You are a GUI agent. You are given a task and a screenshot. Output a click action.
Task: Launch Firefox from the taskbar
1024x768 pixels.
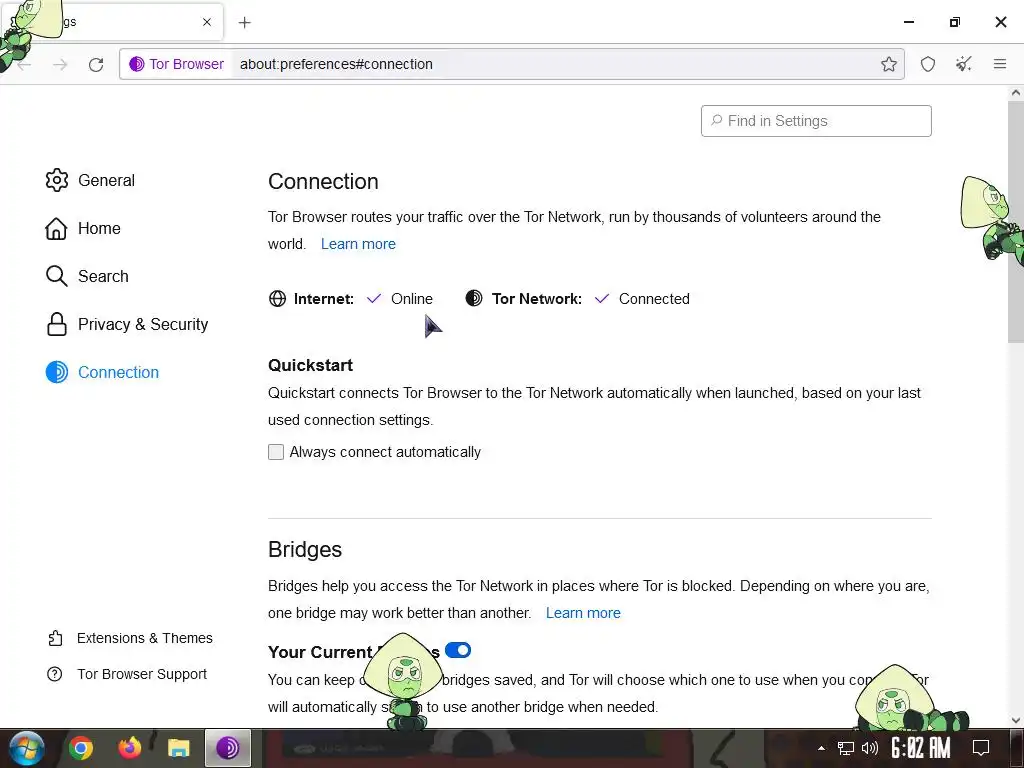point(129,748)
